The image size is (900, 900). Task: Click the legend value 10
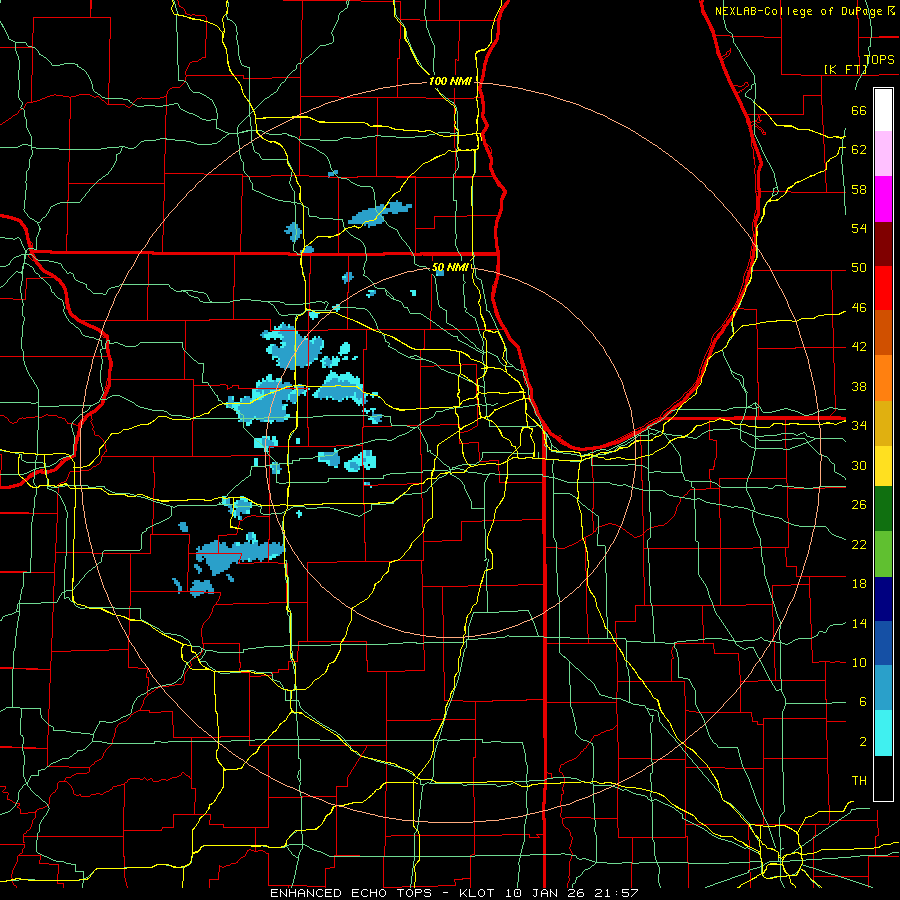[x=859, y=662]
